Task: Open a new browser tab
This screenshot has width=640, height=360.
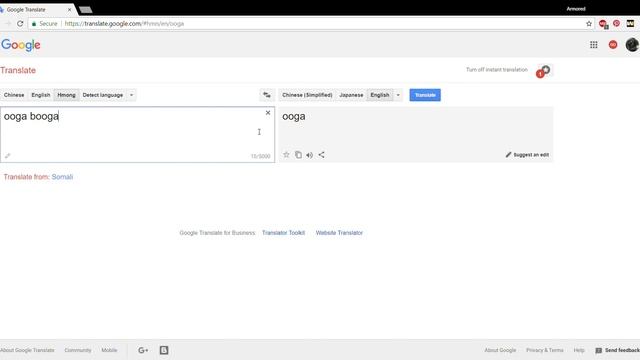Action: 85,10
